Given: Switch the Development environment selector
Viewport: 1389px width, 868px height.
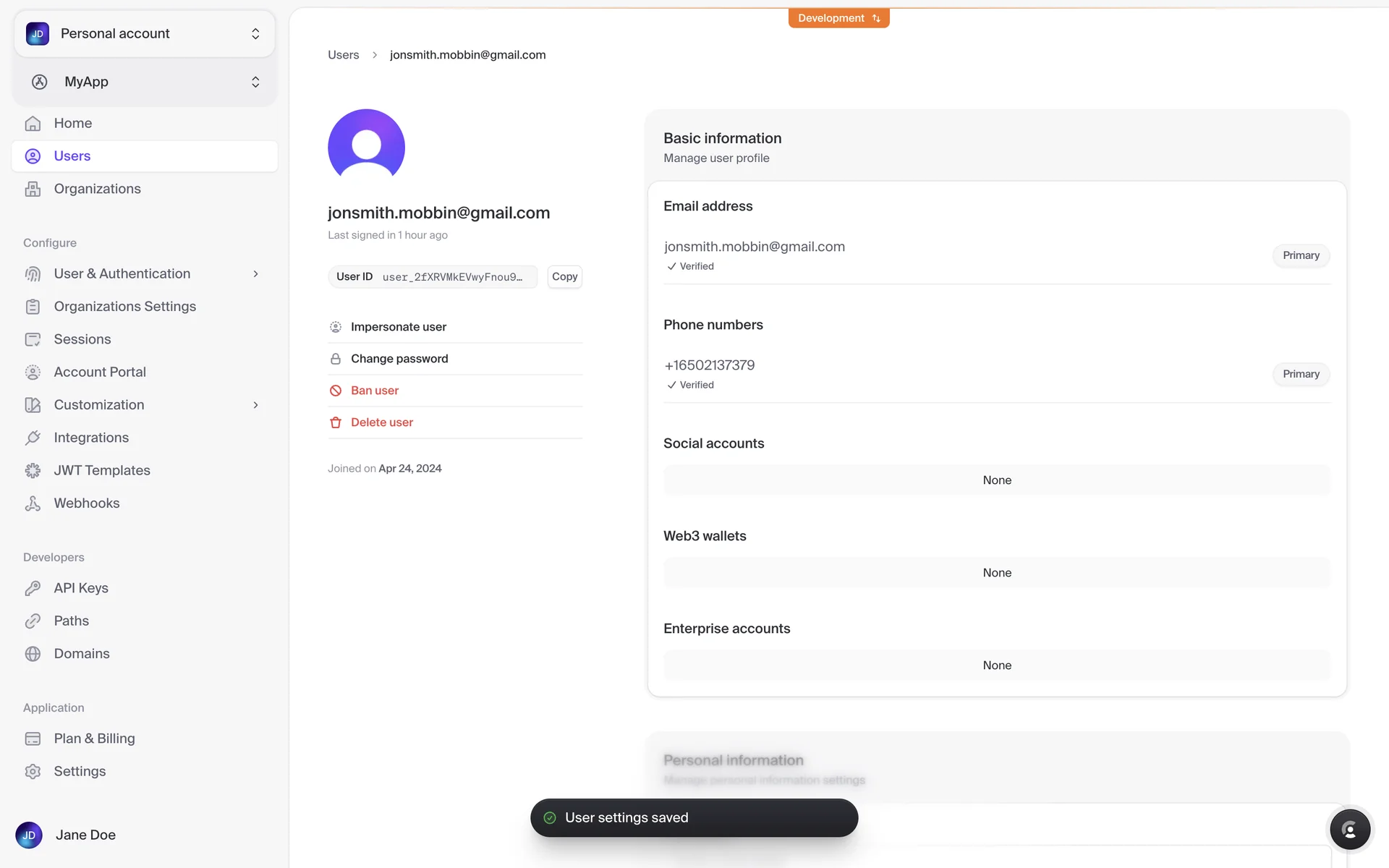Looking at the screenshot, I should (x=838, y=18).
